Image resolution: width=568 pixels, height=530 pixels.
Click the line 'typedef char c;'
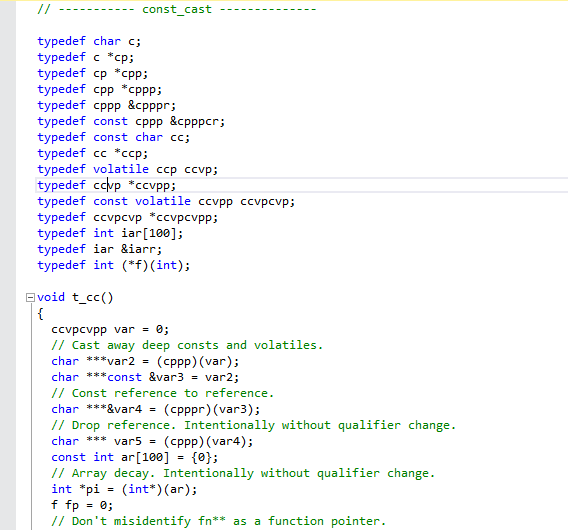coord(89,41)
